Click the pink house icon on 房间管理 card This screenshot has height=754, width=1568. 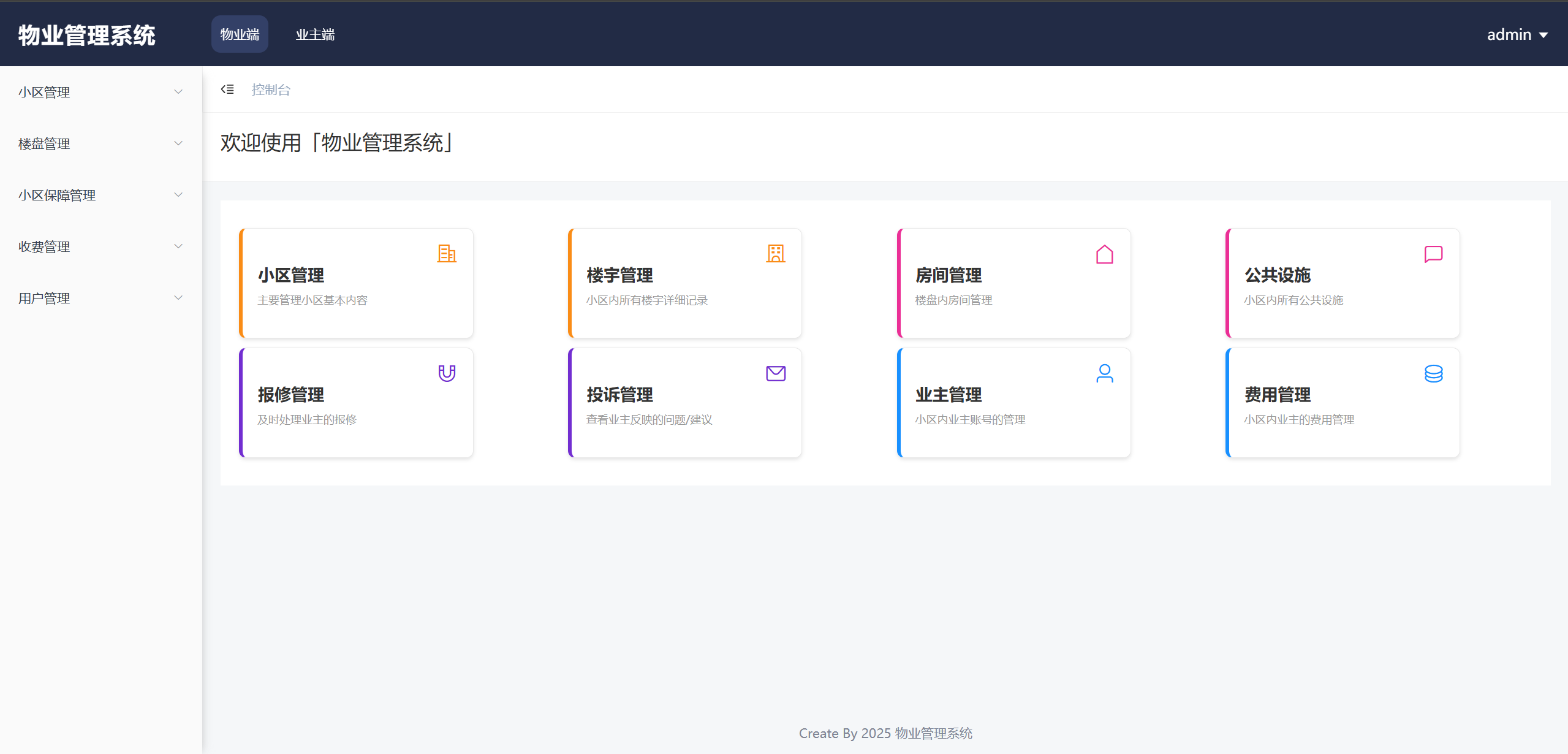tap(1104, 254)
